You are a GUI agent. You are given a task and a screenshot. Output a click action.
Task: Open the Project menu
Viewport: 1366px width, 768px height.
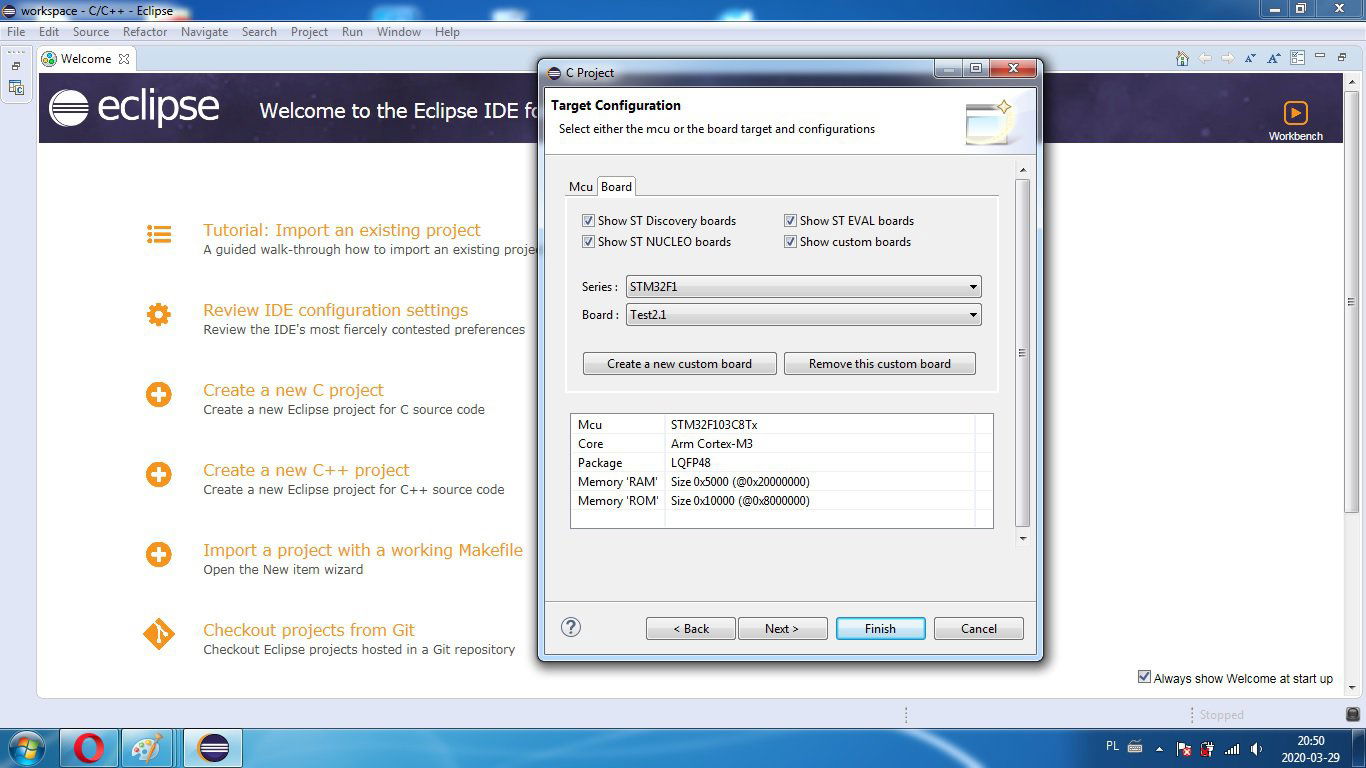[309, 32]
